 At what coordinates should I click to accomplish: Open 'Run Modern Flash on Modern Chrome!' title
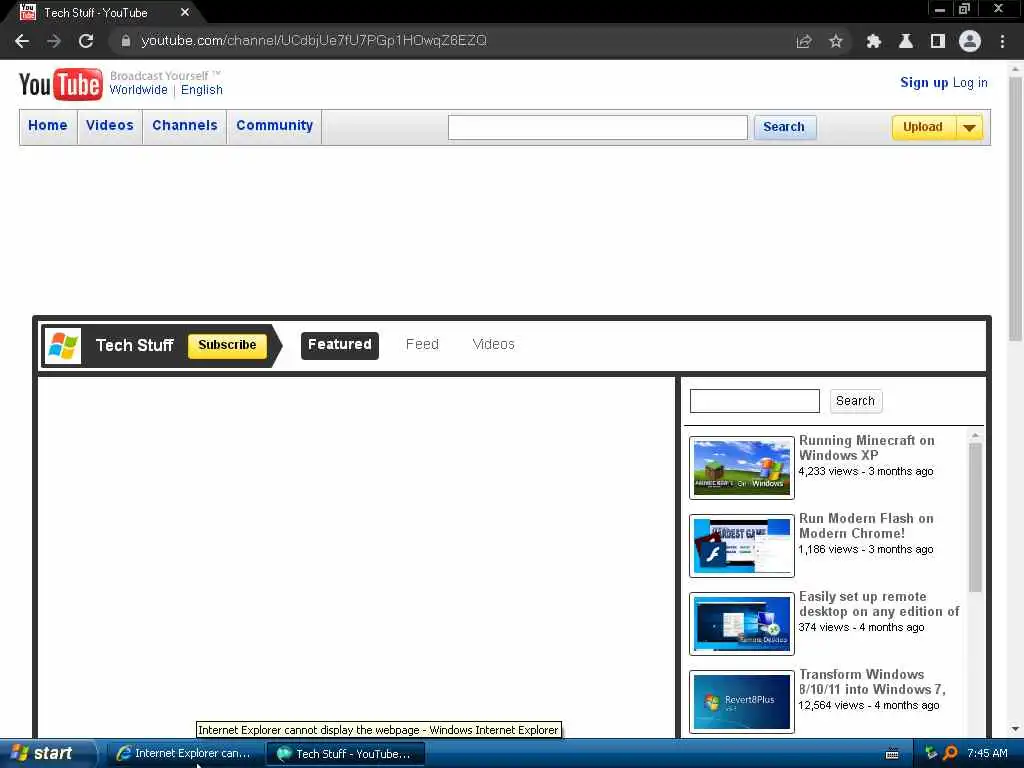point(866,526)
